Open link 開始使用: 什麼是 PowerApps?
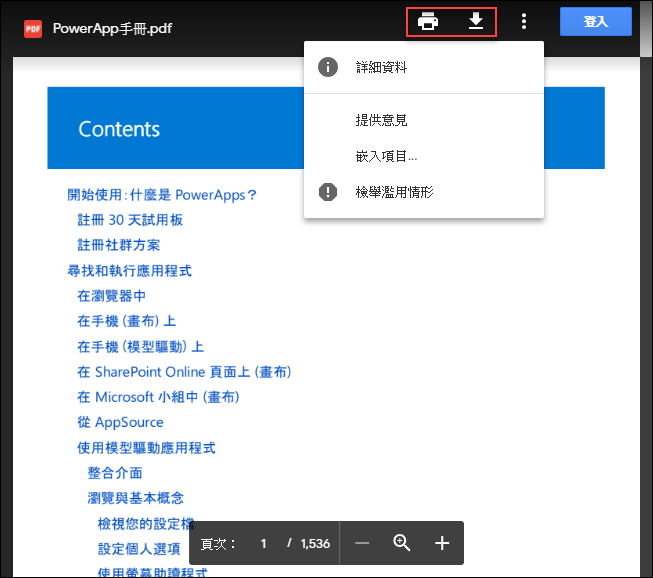The height and width of the screenshot is (578, 653). [x=162, y=195]
